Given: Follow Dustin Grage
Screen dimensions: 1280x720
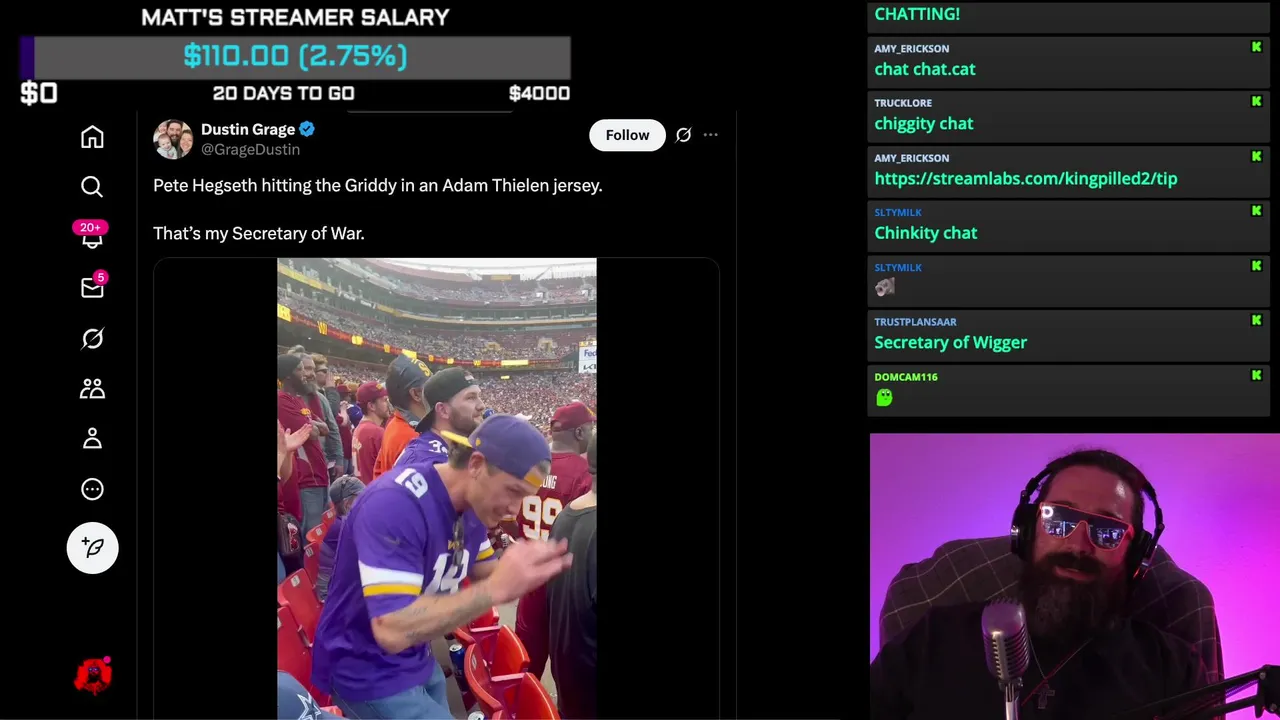Looking at the screenshot, I should 627,135.
